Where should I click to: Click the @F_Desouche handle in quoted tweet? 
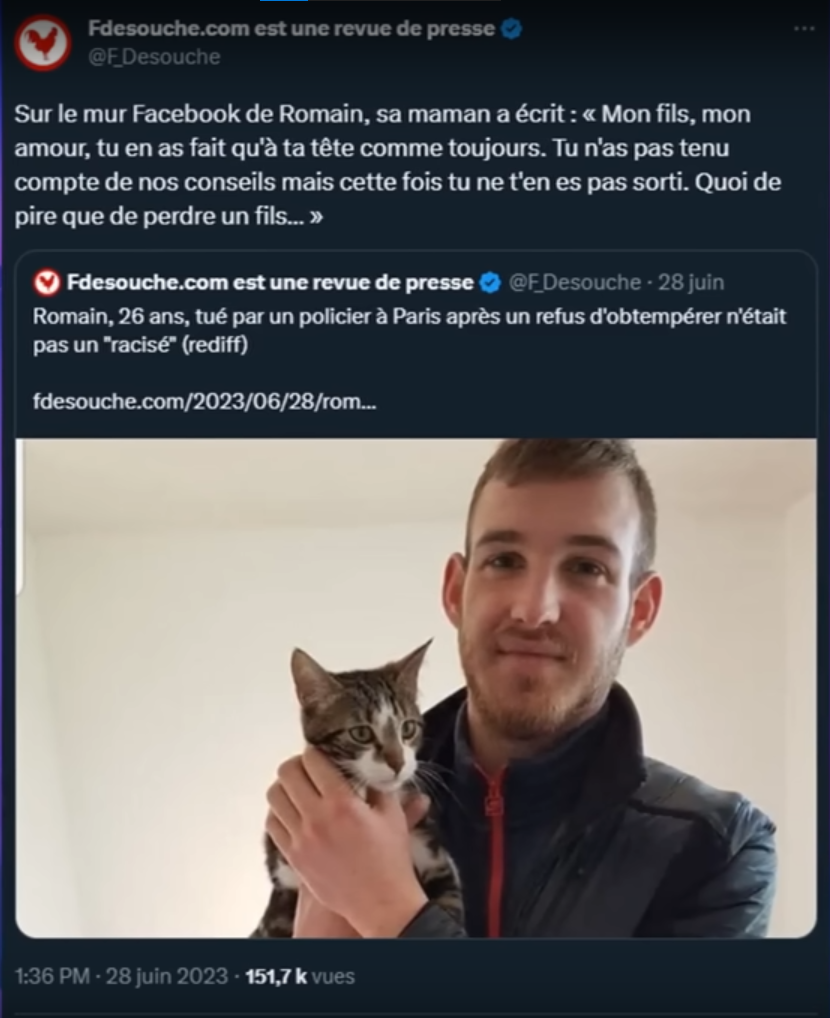575,282
